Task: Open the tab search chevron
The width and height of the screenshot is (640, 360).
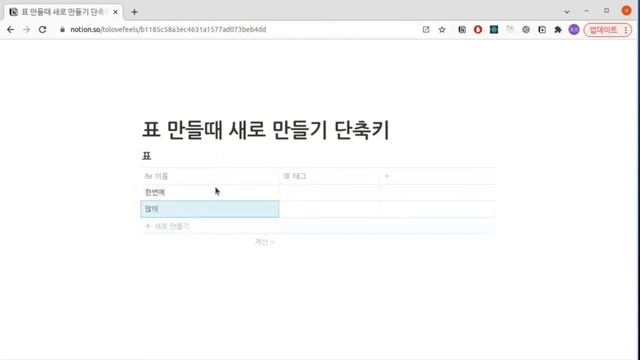Action: [x=567, y=12]
